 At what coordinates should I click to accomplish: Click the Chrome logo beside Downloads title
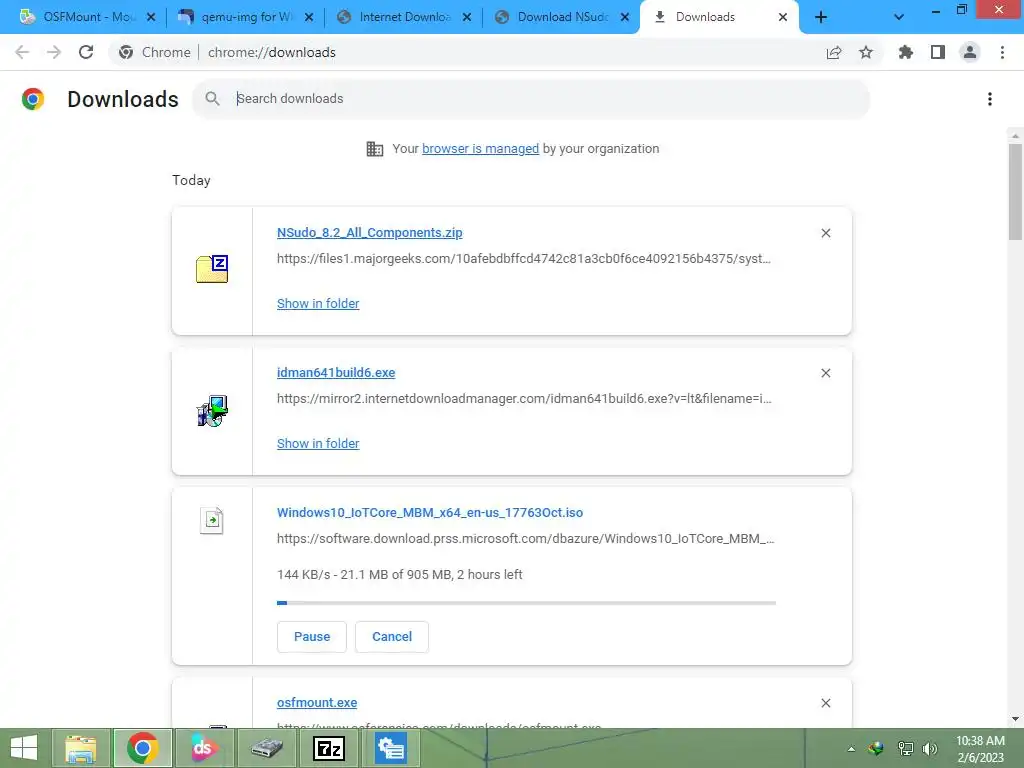(33, 99)
